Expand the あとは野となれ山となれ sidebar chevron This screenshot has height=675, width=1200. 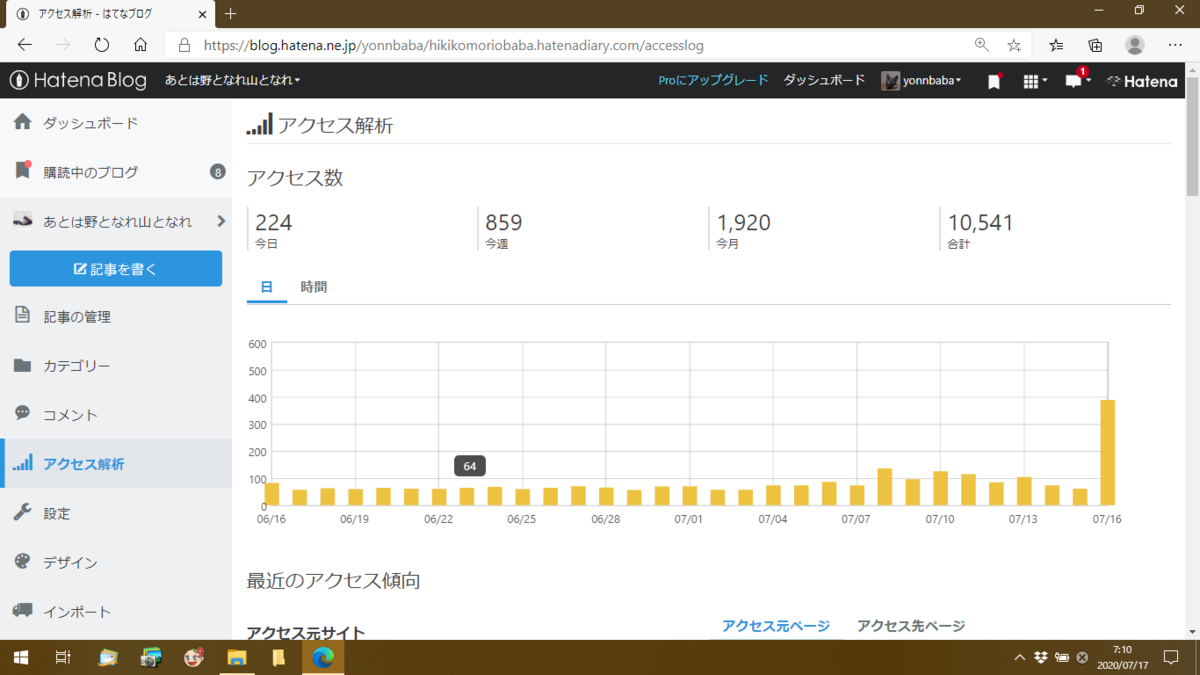pos(221,221)
